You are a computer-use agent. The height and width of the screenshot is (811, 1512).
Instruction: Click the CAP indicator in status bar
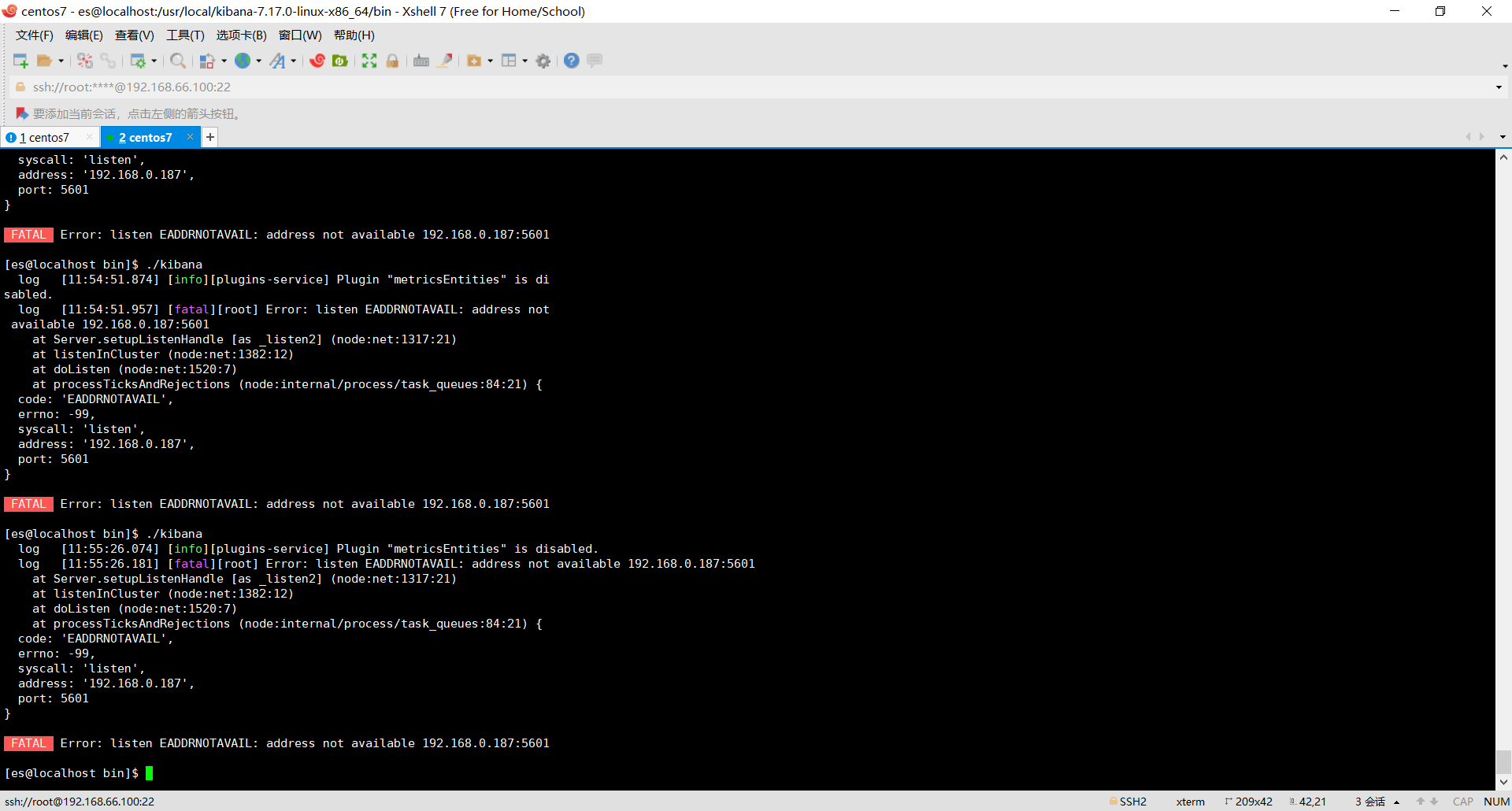coord(1462,802)
